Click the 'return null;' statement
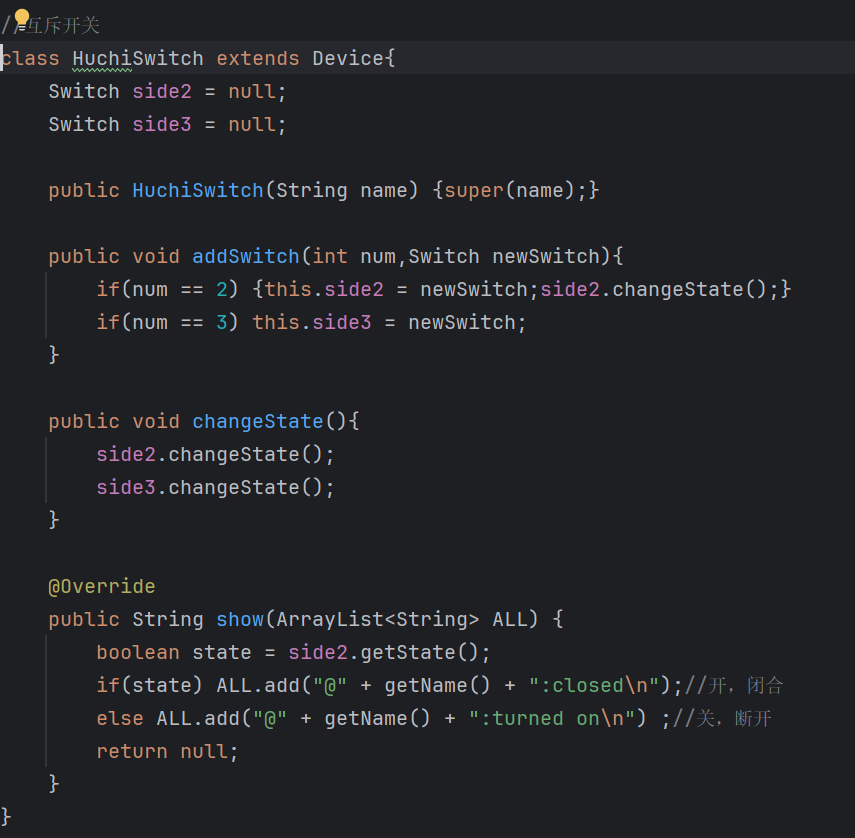Screen dimensions: 855x838 pos(167,751)
